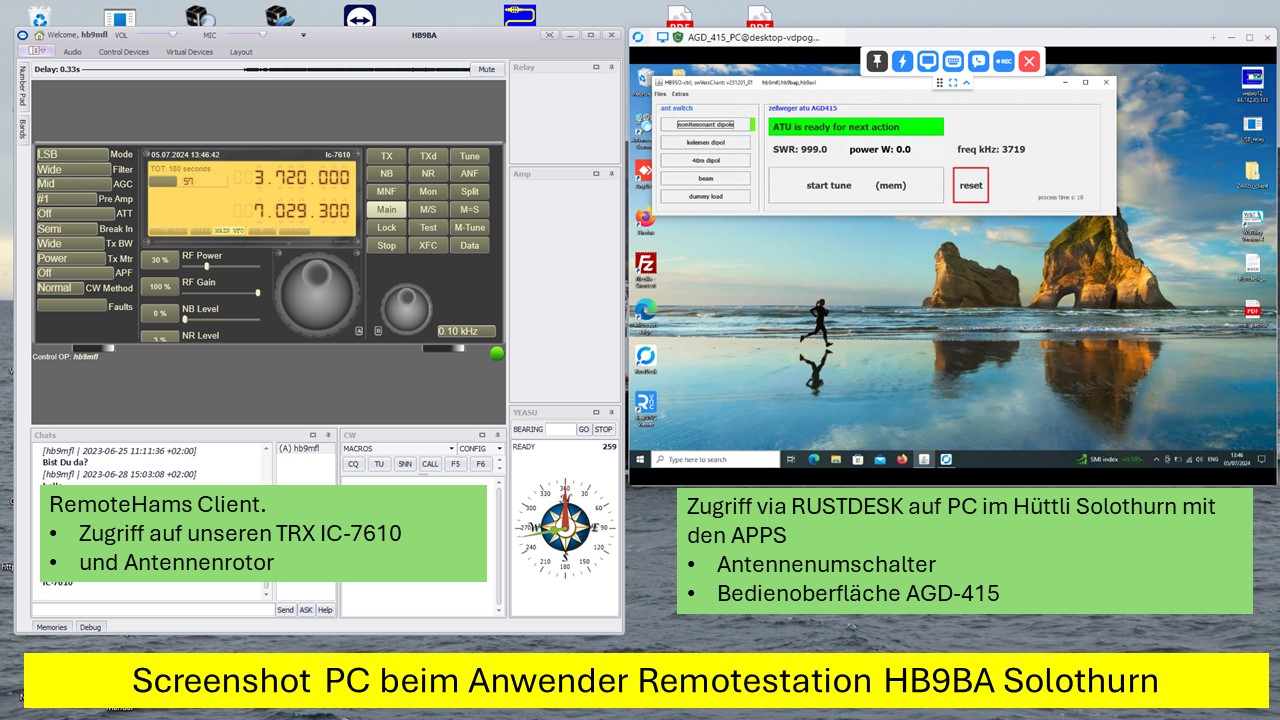This screenshot has width=1280, height=720.
Task: Click the BEARING input field
Action: click(560, 429)
